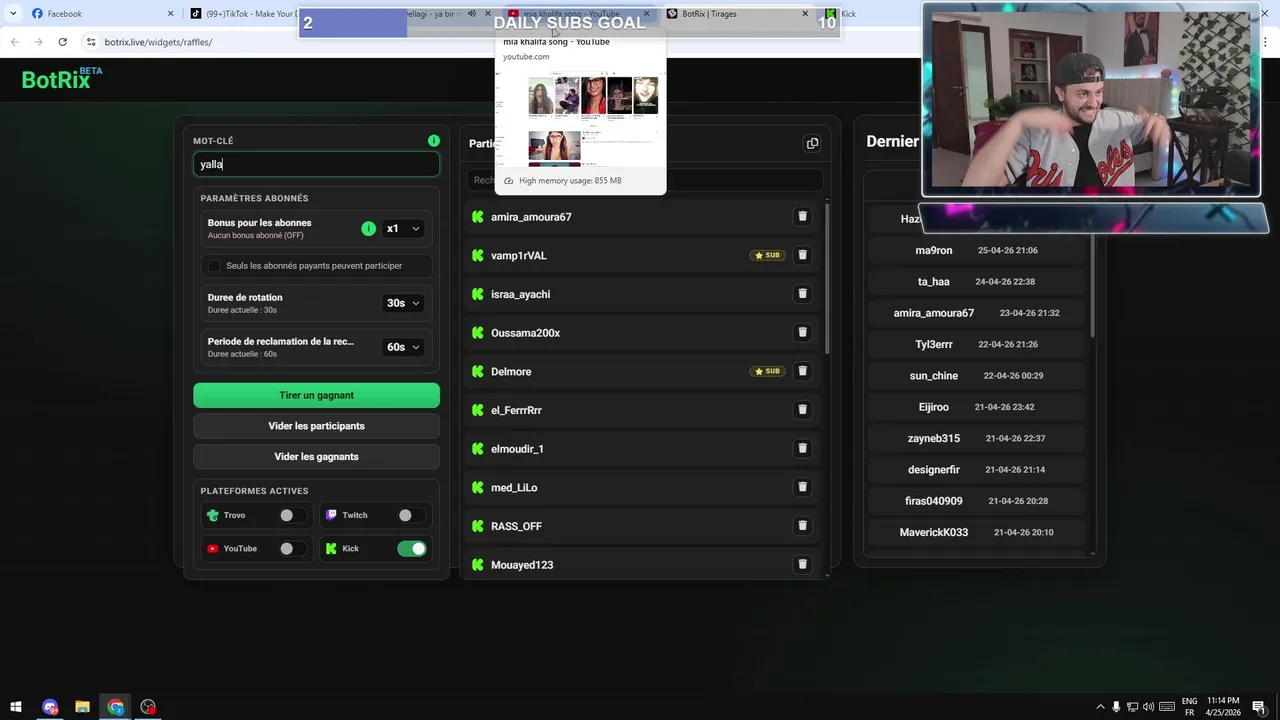The image size is (1280, 720).
Task: Close the Facebook tab
Action: click(170, 13)
